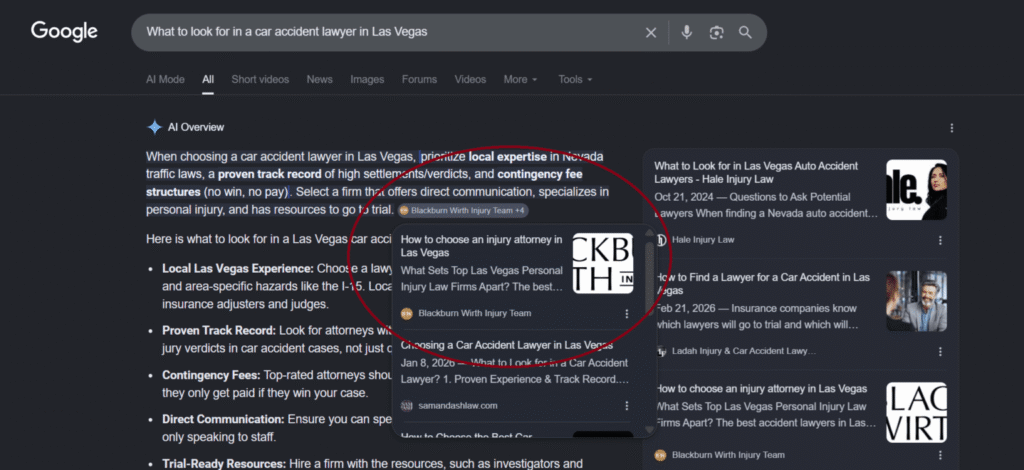The image size is (1024, 470).
Task: Clear the search query with X icon
Action: pos(650,33)
